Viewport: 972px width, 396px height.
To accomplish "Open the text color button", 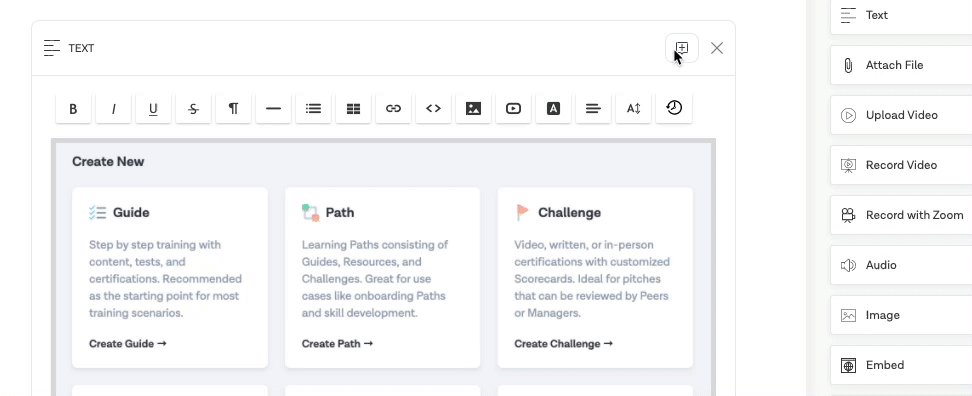I will coord(553,108).
